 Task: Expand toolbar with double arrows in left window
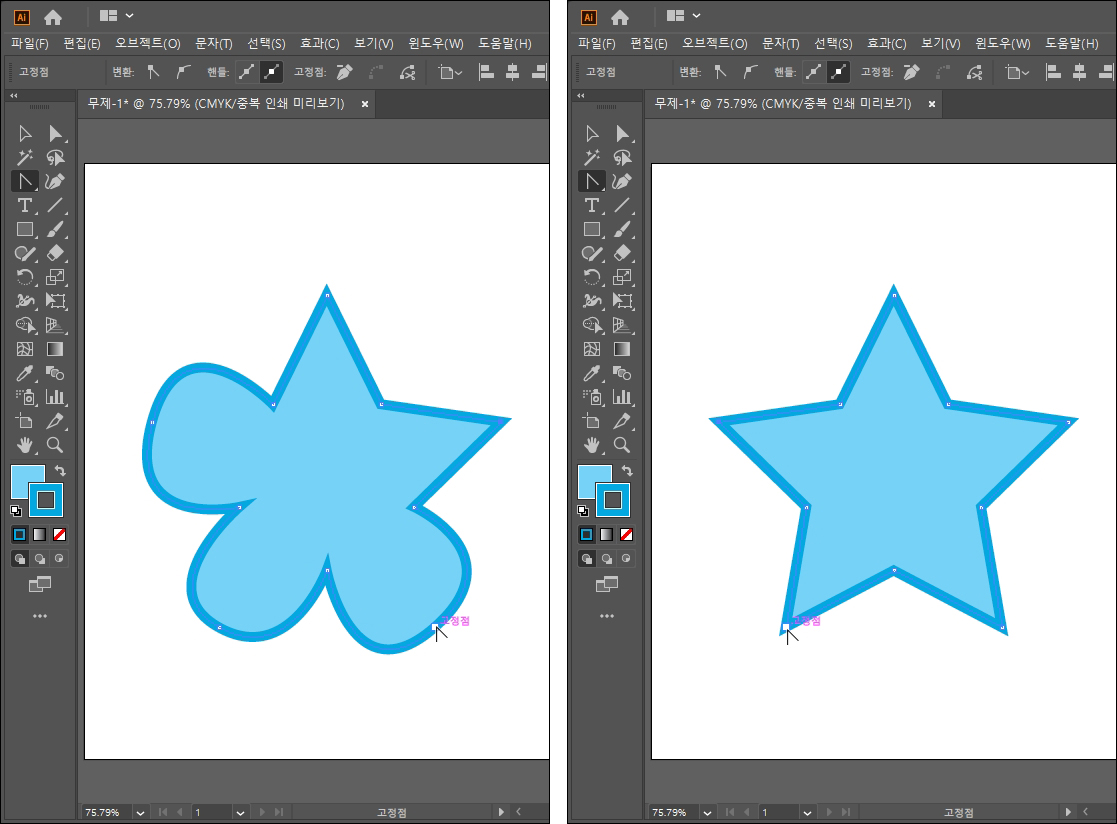click(x=14, y=95)
